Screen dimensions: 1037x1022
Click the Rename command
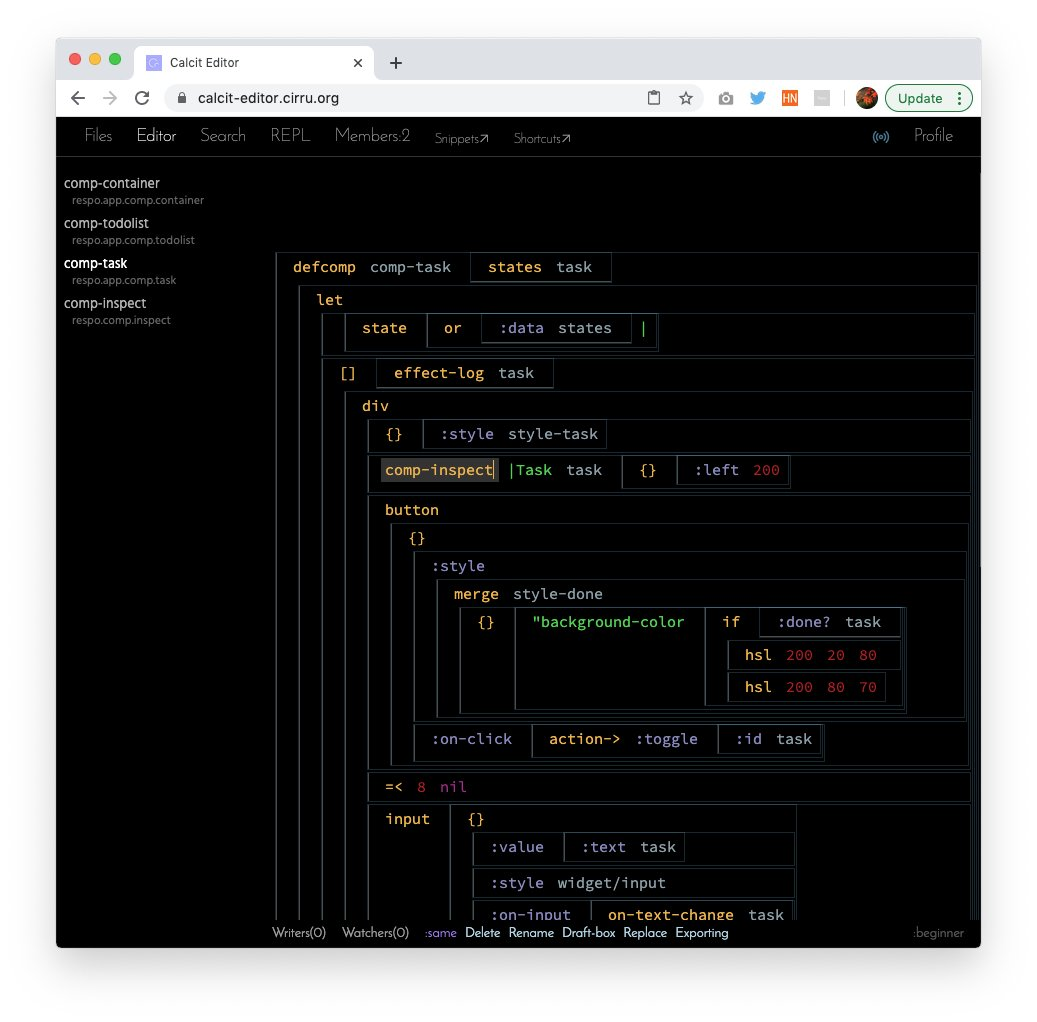pyautogui.click(x=531, y=933)
